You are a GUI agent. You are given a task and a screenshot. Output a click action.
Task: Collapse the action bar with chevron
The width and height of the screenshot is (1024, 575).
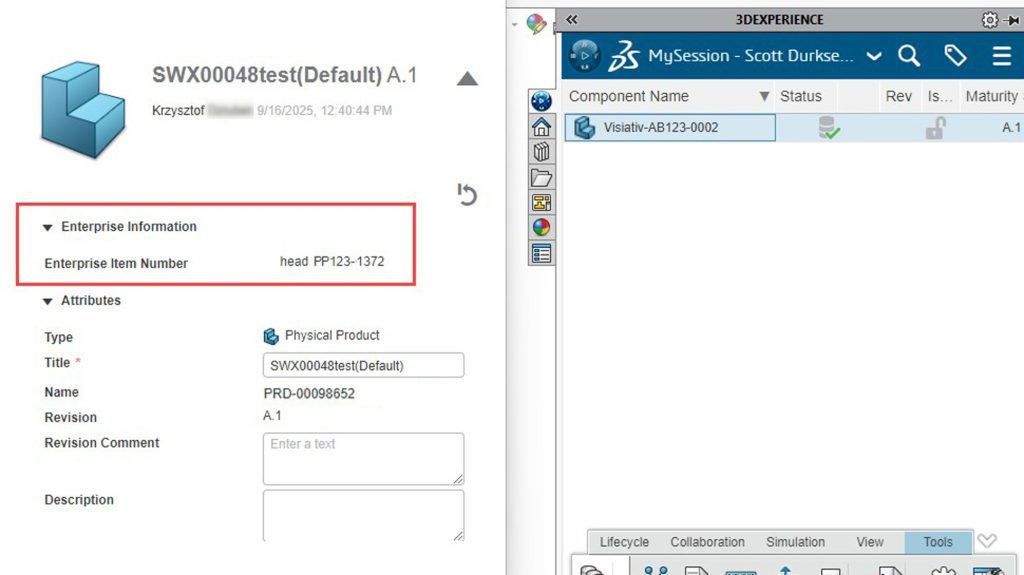pyautogui.click(x=987, y=541)
